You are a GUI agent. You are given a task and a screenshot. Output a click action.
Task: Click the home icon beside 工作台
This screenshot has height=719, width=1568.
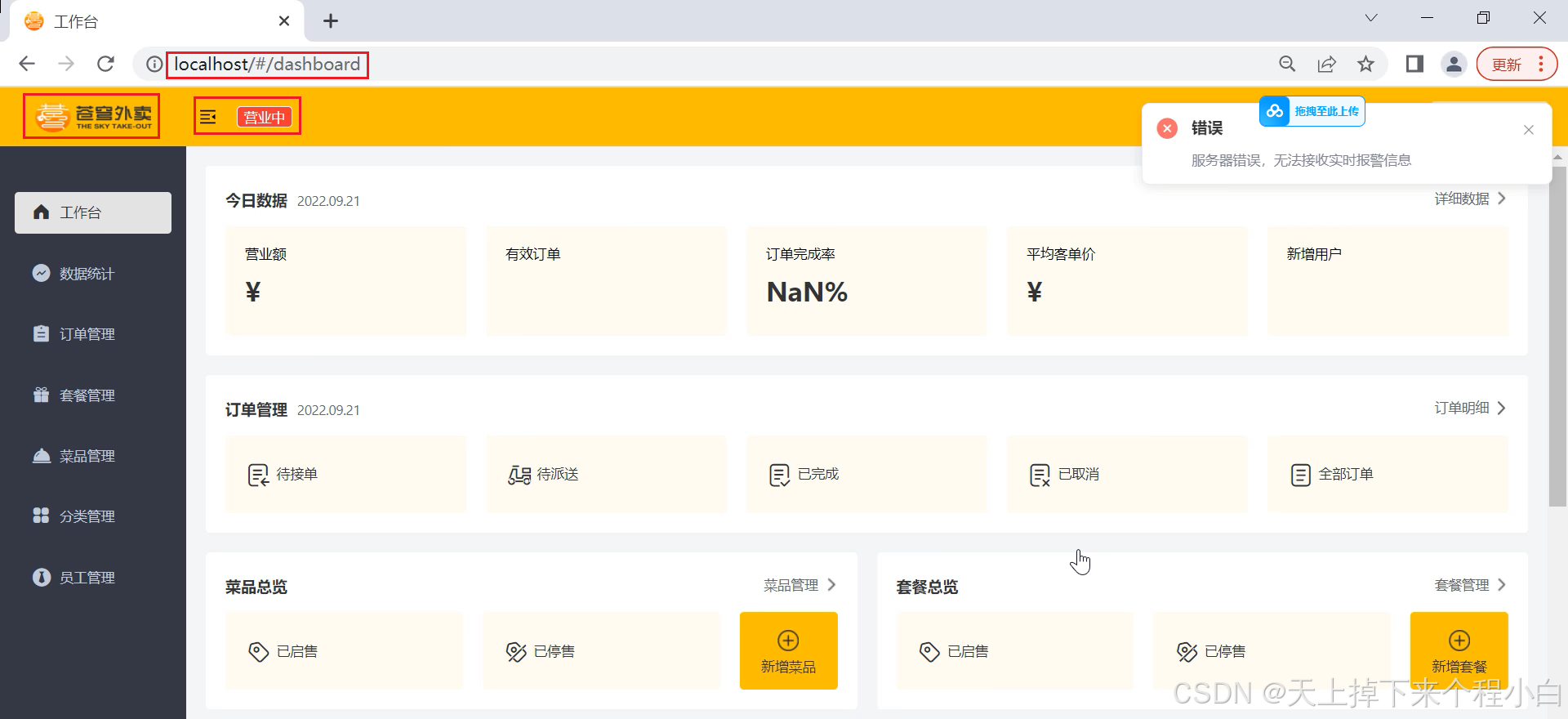pos(41,212)
